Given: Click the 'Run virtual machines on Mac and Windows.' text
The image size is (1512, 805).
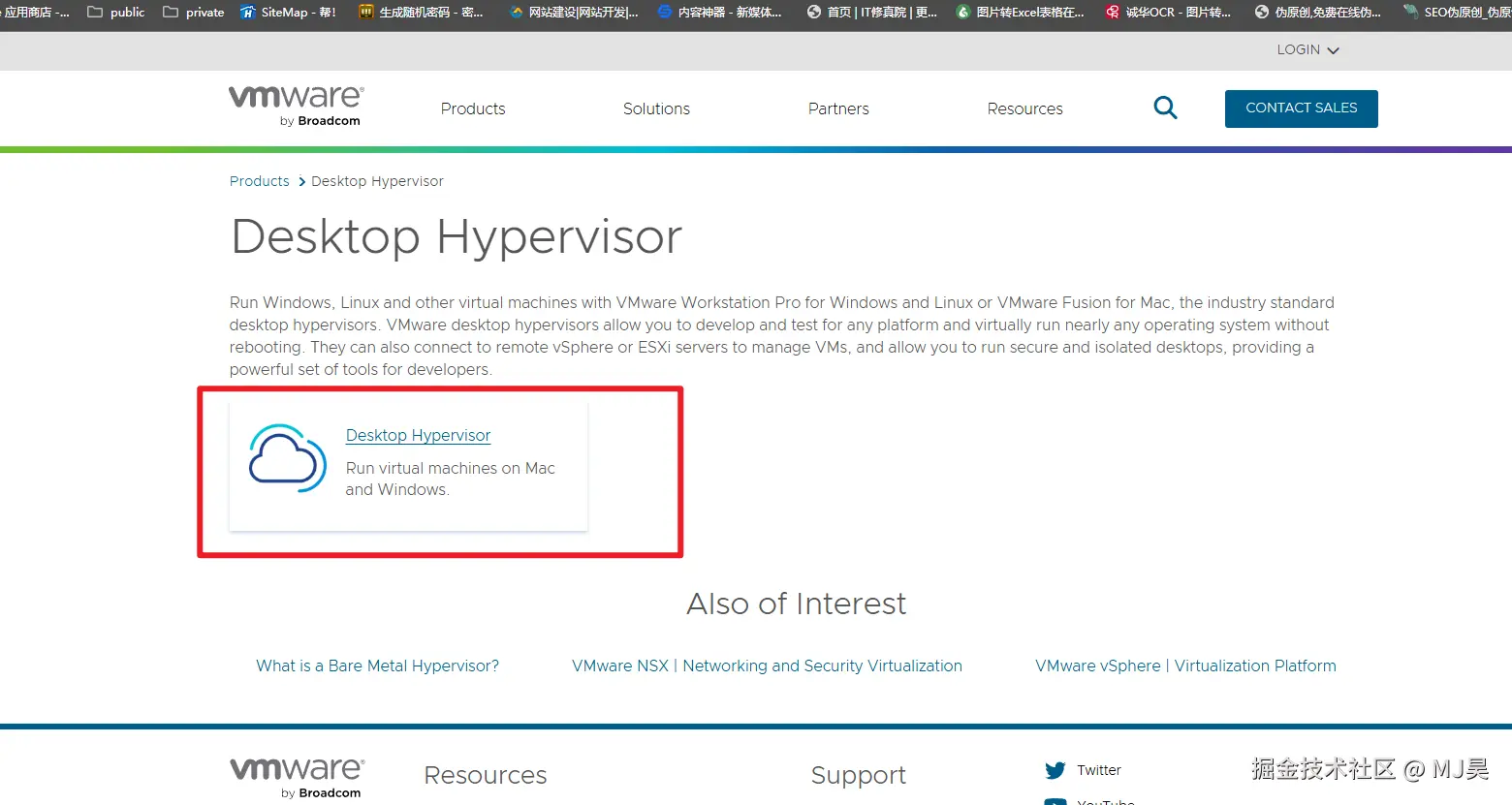Looking at the screenshot, I should click(x=450, y=479).
